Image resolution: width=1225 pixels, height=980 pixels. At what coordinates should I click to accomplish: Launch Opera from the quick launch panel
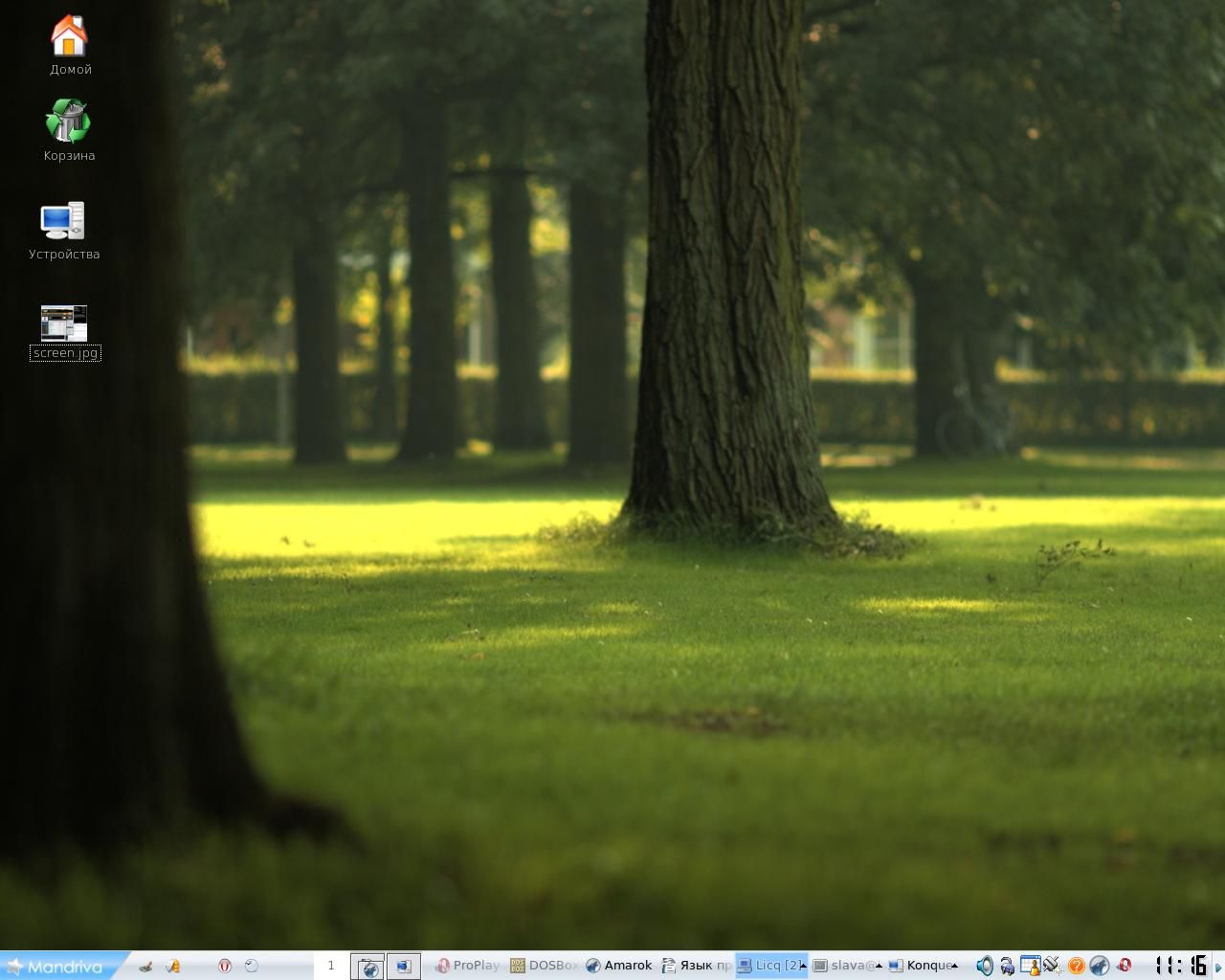(225, 966)
